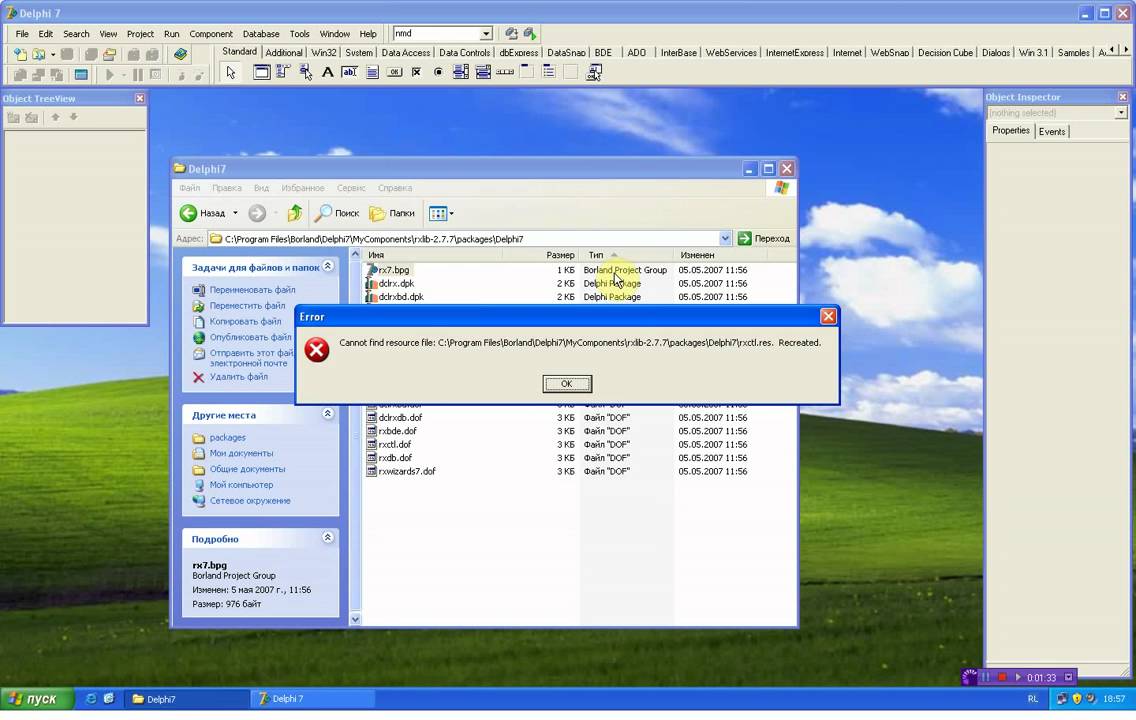
Task: Pick the RadioButton component icon
Action: point(438,72)
